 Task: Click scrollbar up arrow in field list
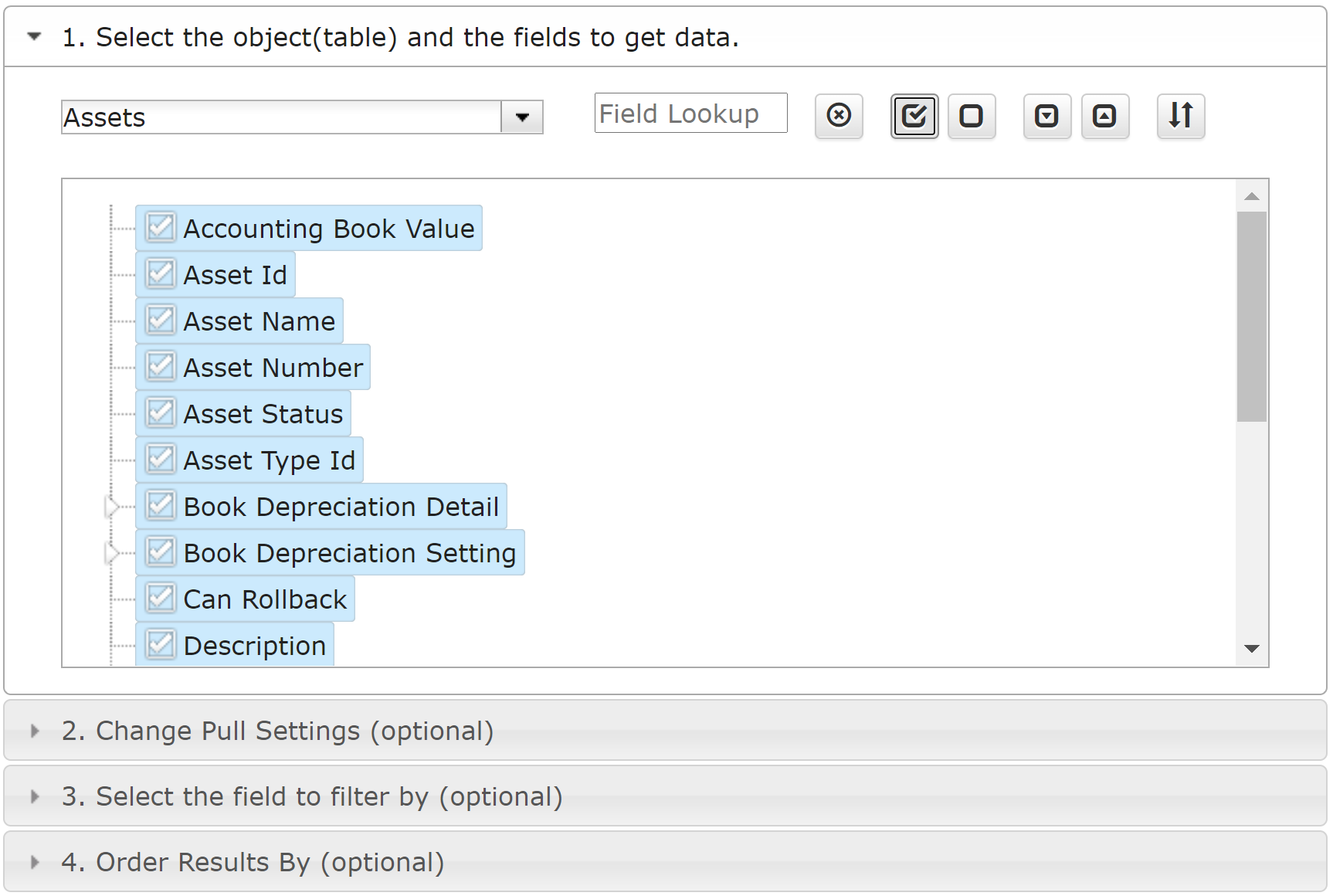point(1252,196)
